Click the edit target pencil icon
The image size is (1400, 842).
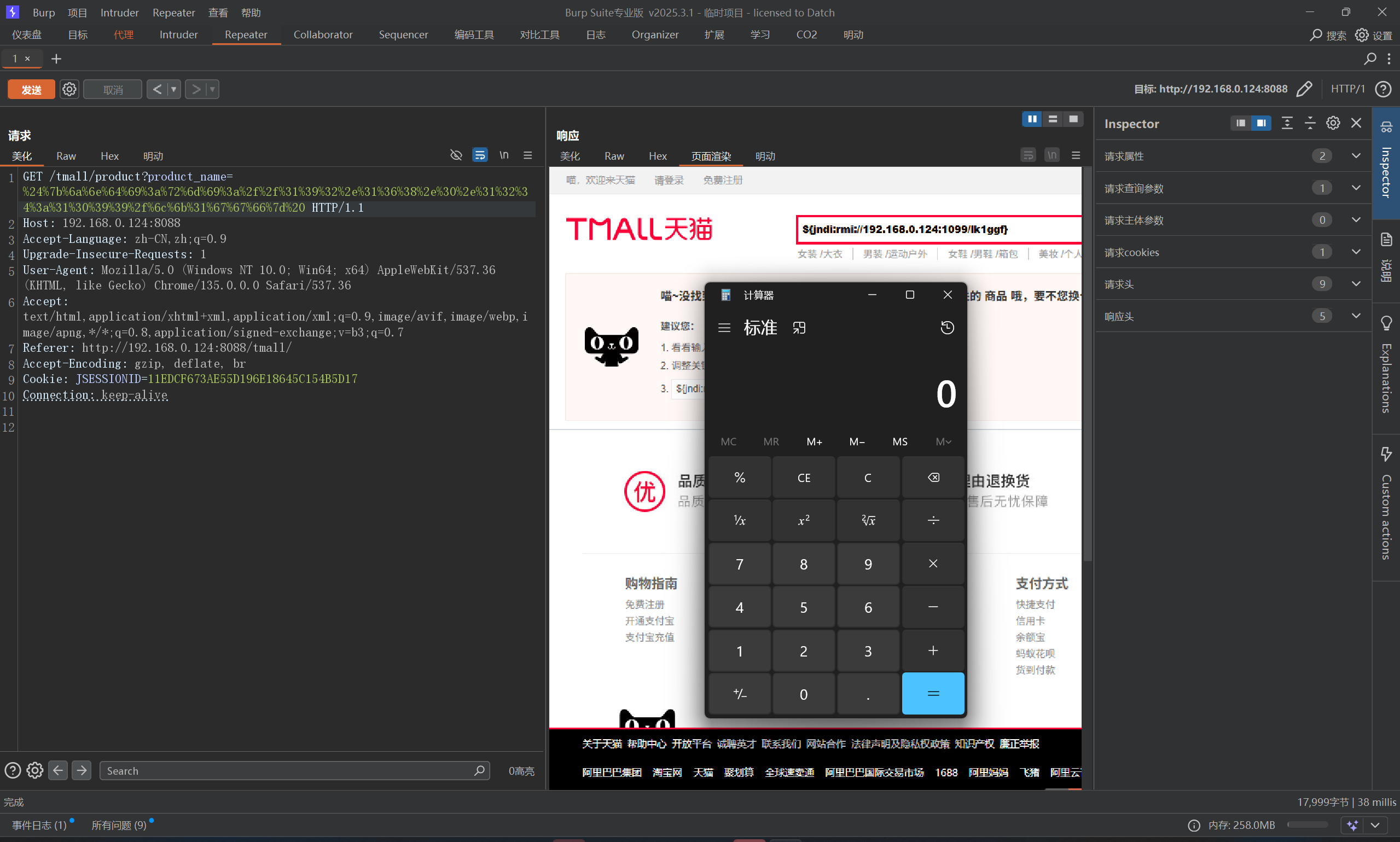coord(1304,89)
